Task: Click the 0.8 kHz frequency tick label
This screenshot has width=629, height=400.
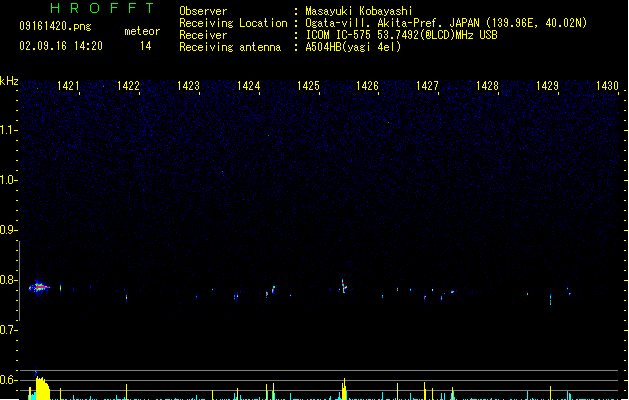Action: pyautogui.click(x=8, y=280)
